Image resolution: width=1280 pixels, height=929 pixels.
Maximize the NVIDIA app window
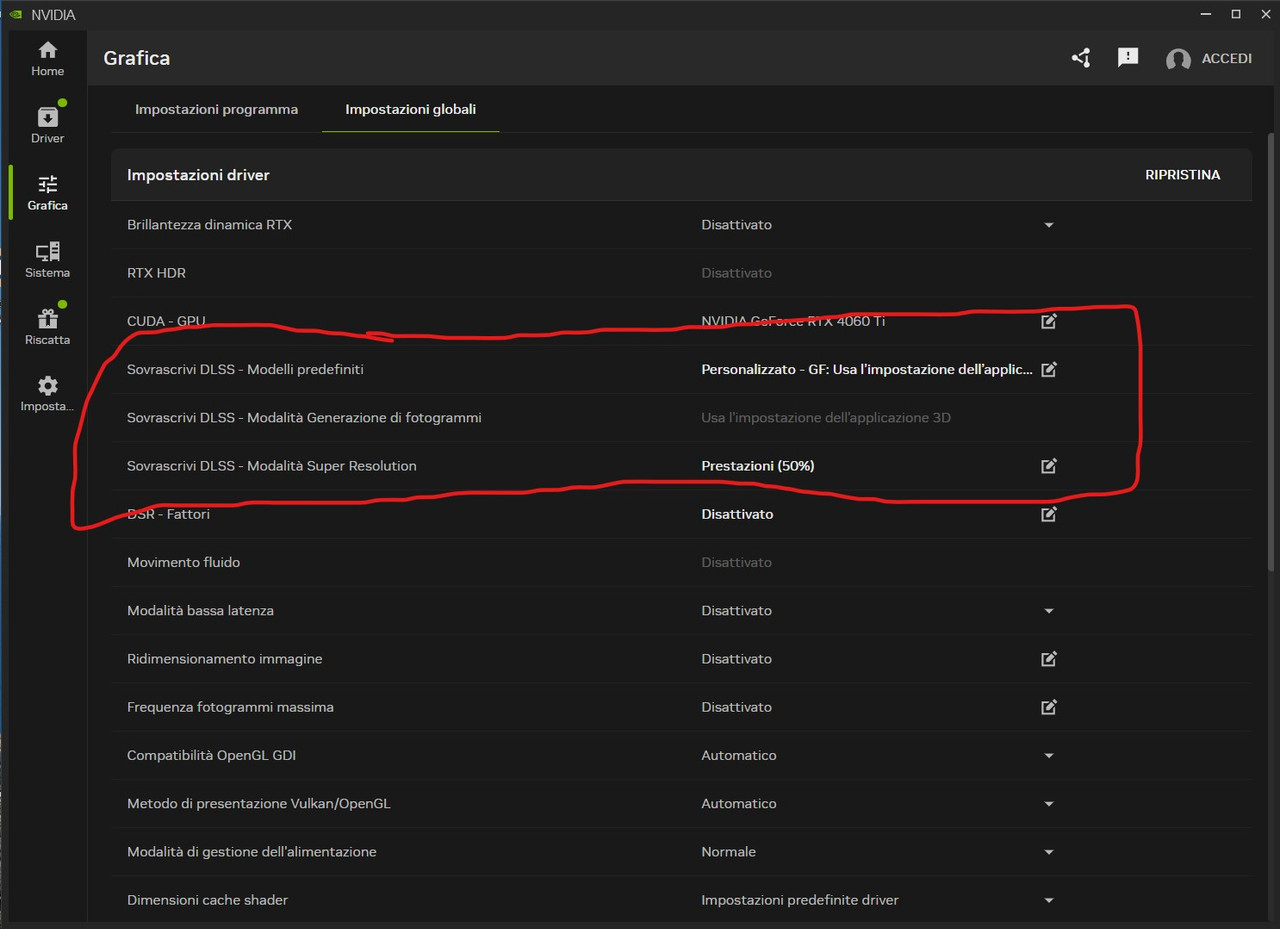[1236, 14]
